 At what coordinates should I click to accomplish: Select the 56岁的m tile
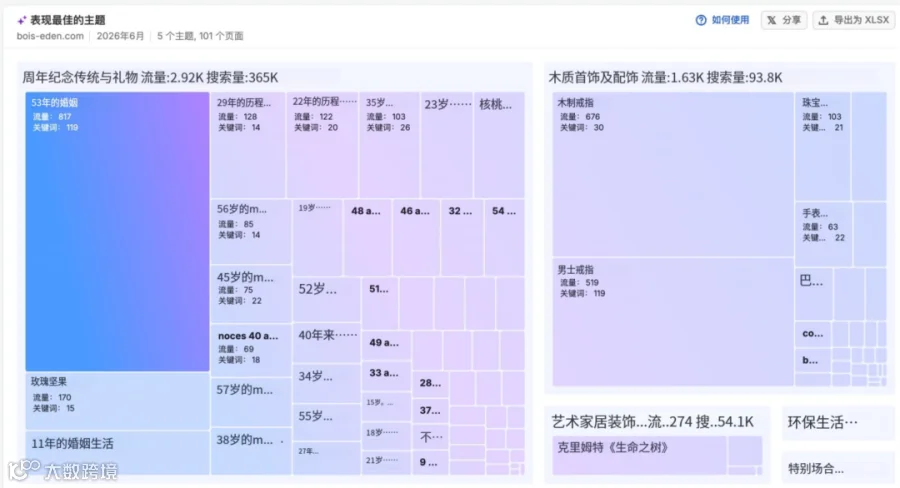(251, 231)
